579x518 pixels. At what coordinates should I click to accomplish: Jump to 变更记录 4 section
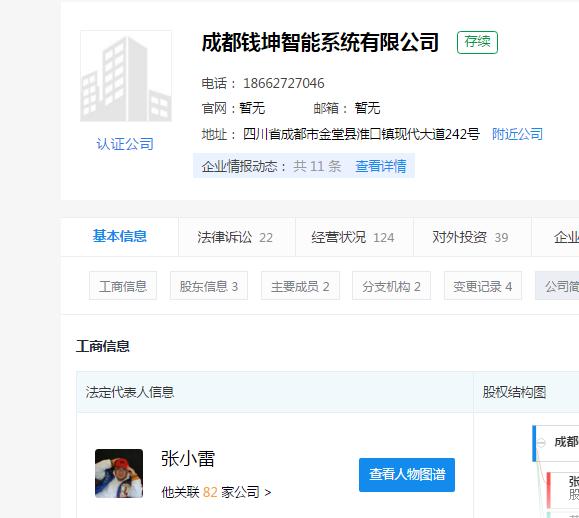pos(483,286)
